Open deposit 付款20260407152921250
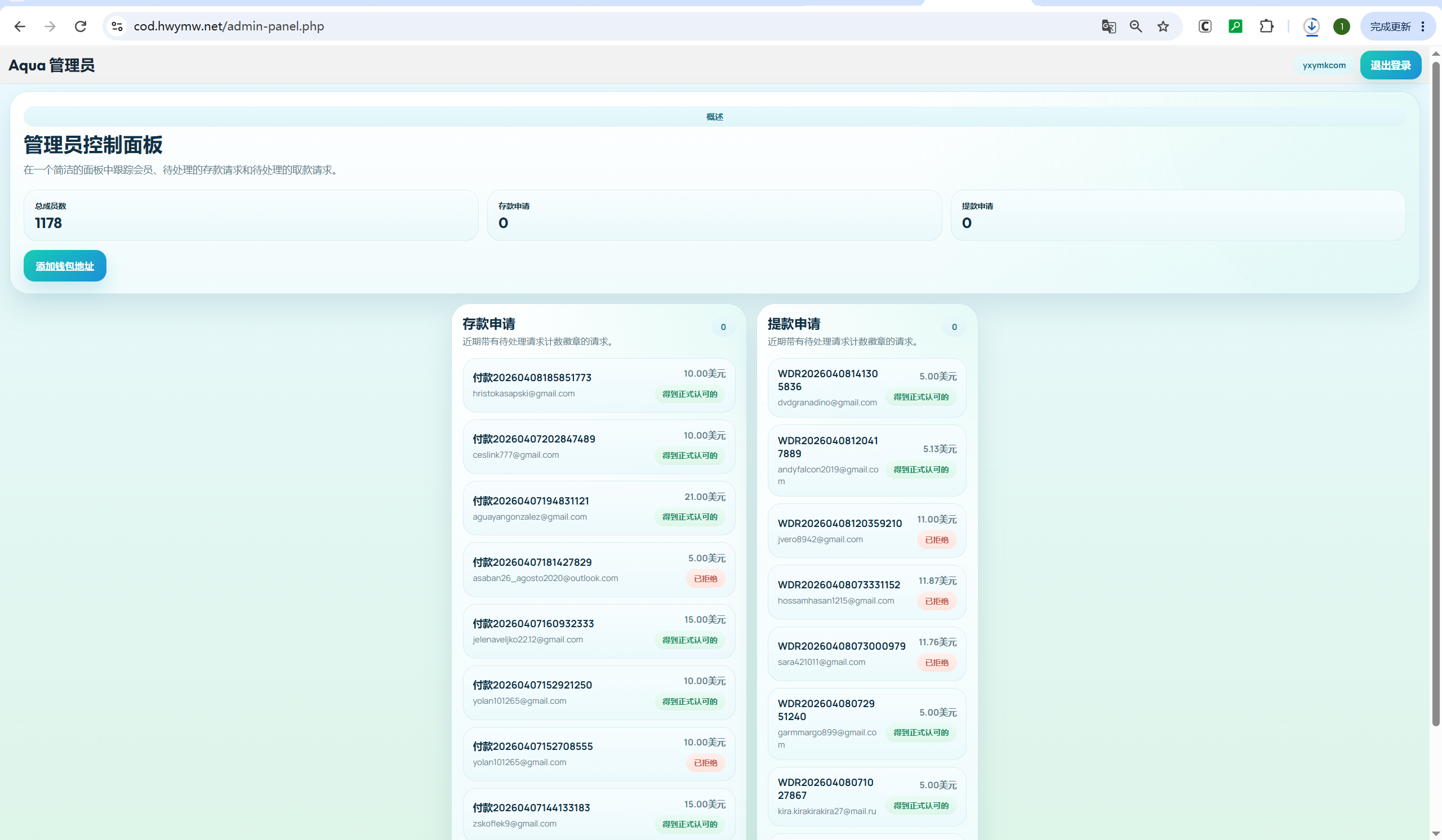 click(599, 692)
